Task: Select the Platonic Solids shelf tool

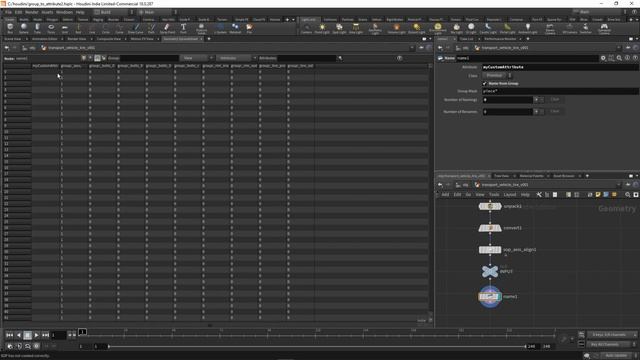Action: point(201,28)
